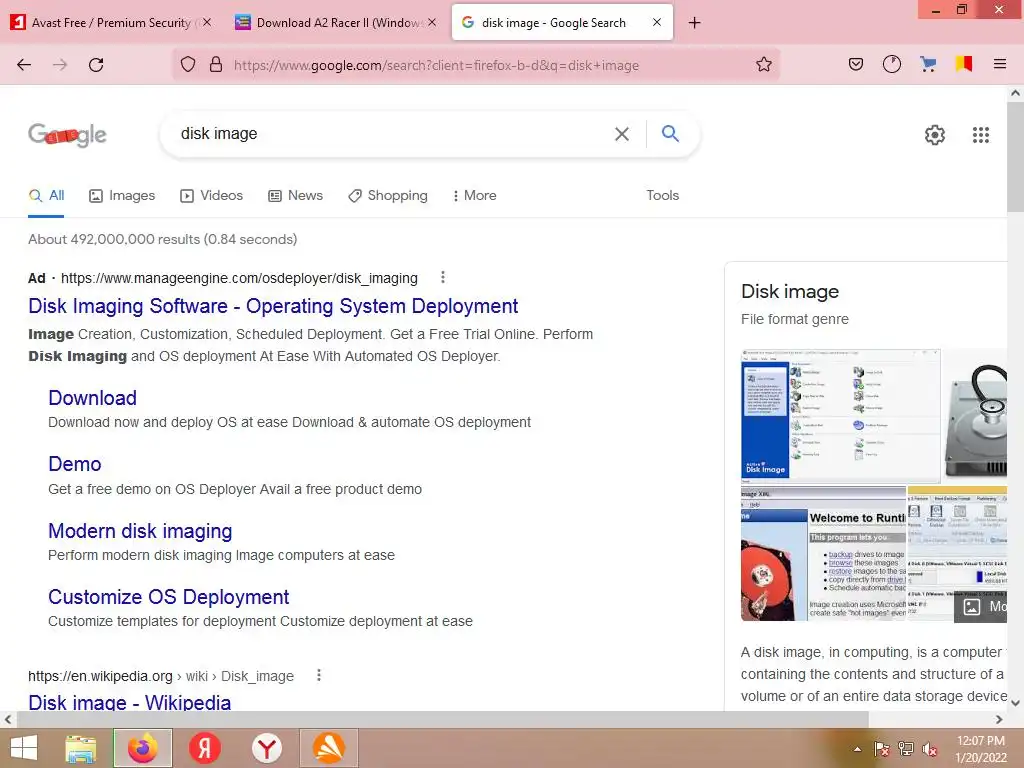Clear the search box with X
1024x768 pixels.
pyautogui.click(x=622, y=134)
